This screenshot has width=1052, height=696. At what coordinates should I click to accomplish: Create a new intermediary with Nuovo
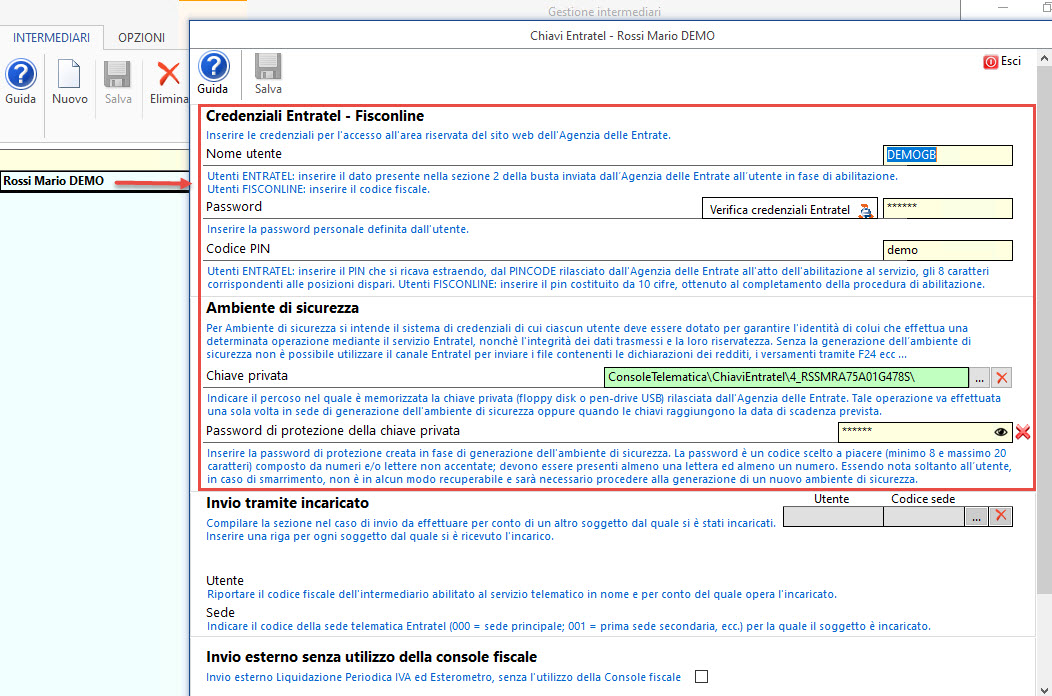pos(70,82)
